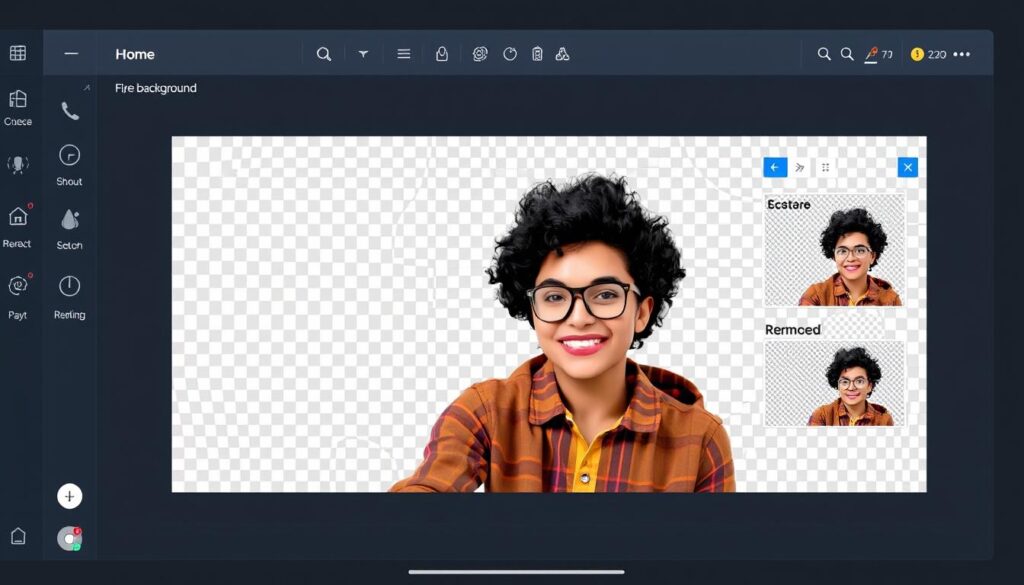Click the microphone icon in the sidebar
1024x585 pixels.
[x=18, y=164]
